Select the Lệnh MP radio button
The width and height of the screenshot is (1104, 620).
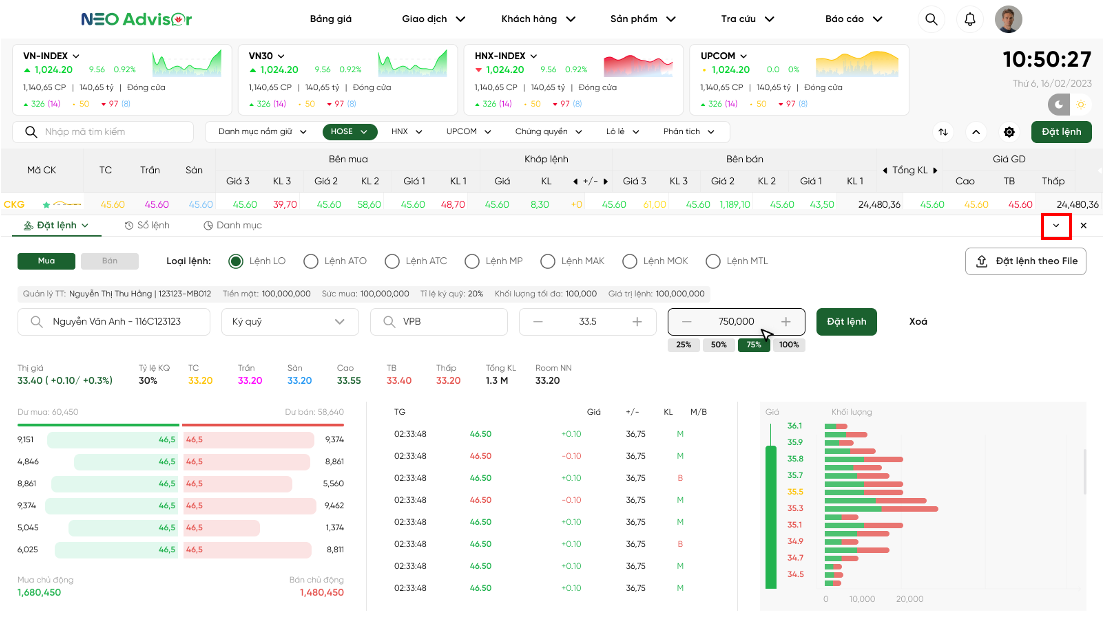click(x=472, y=261)
